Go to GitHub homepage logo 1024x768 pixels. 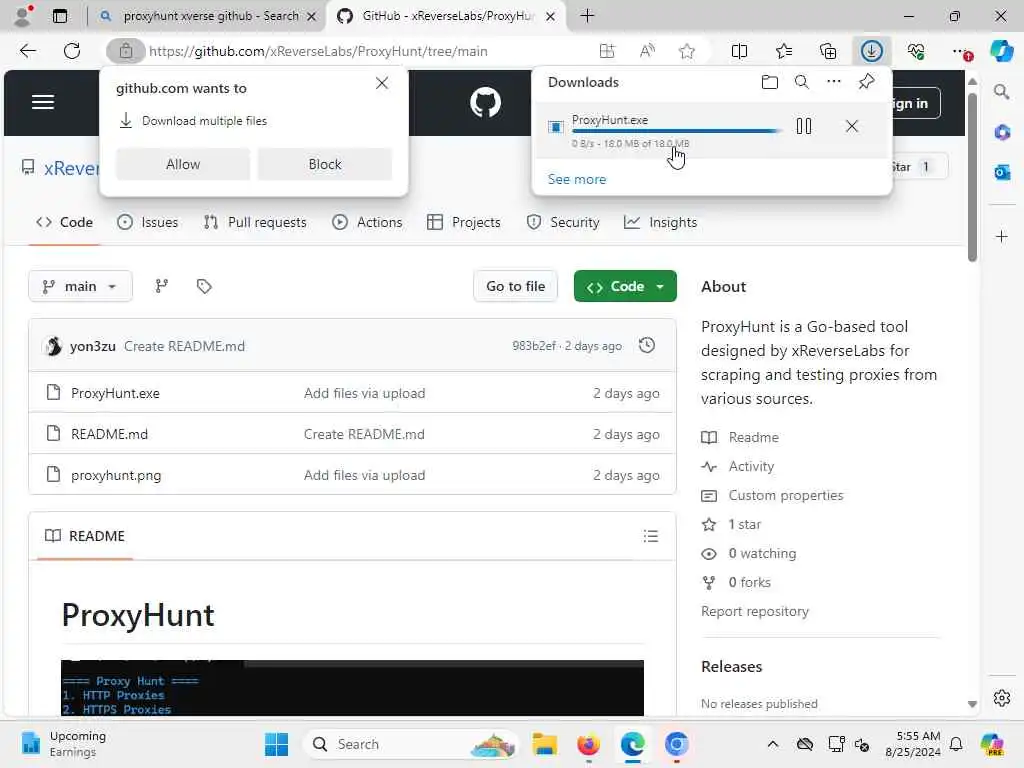[x=485, y=103]
